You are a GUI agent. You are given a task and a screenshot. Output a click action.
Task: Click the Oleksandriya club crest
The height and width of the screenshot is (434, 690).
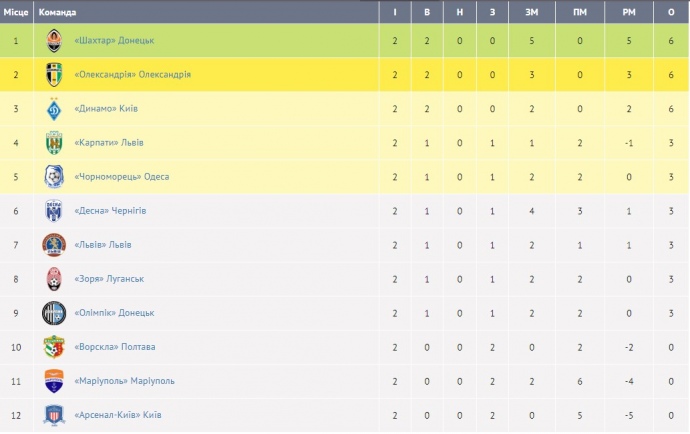tap(53, 74)
